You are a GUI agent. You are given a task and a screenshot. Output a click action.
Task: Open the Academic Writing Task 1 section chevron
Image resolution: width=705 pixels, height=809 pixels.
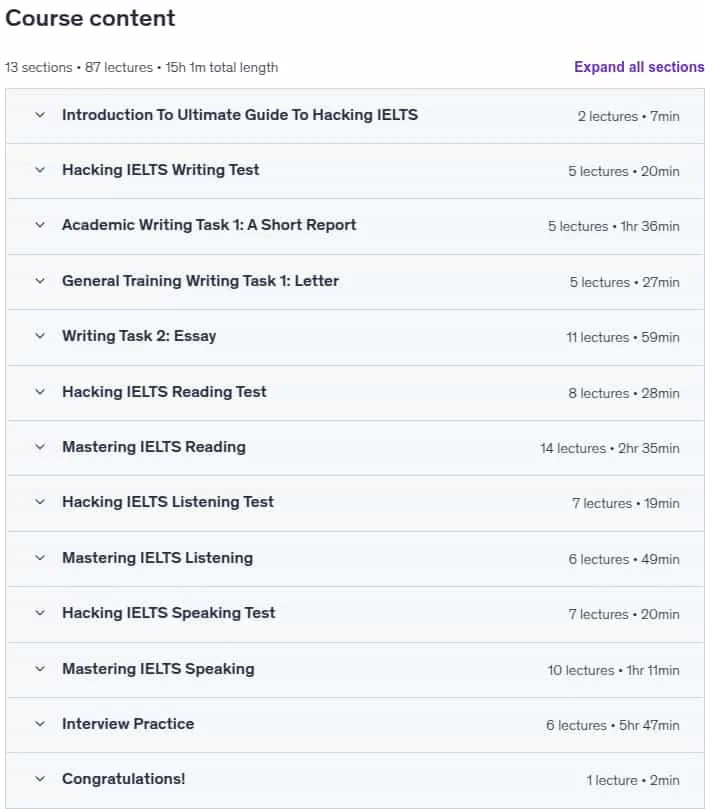pyautogui.click(x=40, y=225)
